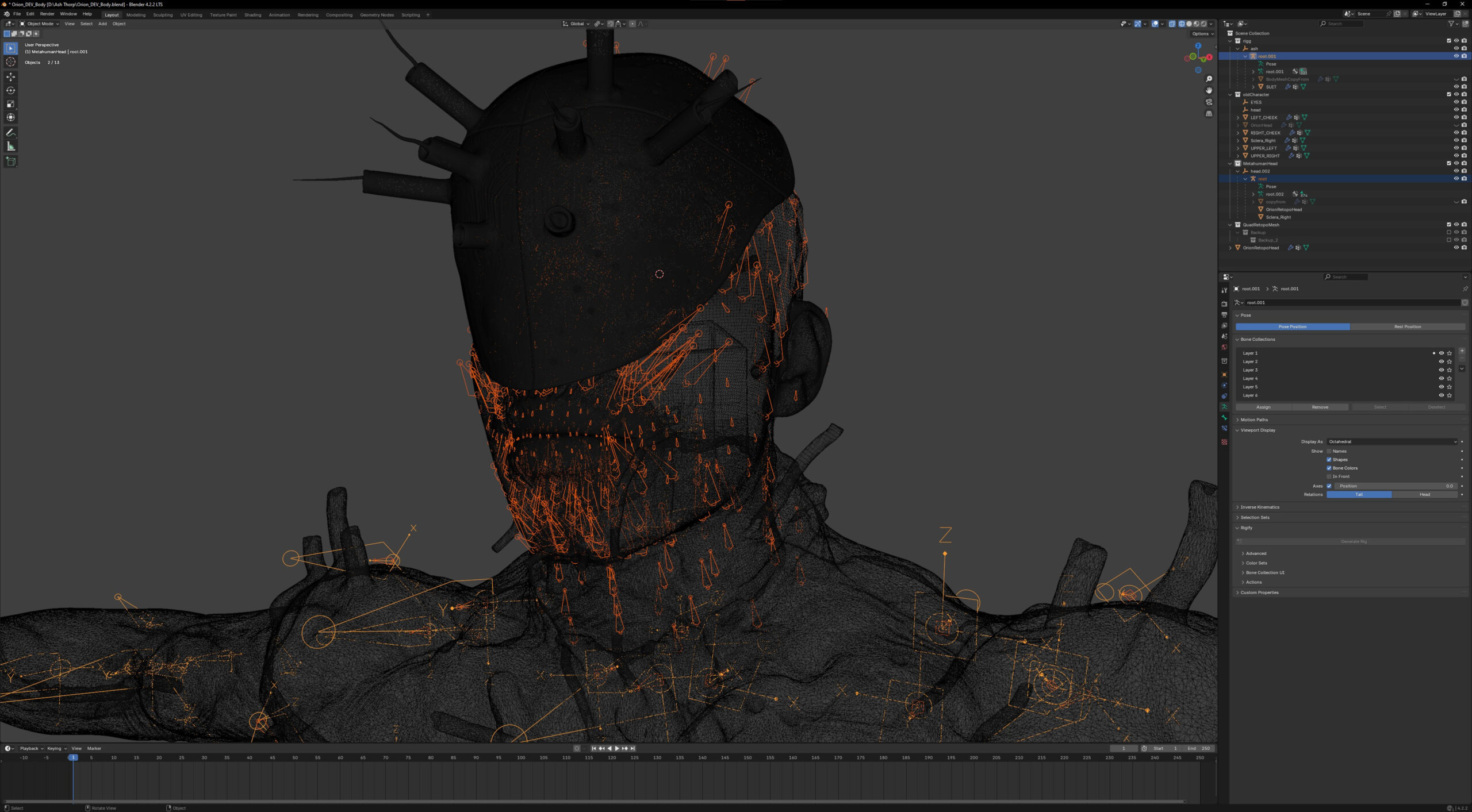Enable rendered viewport shading
The height and width of the screenshot is (812, 1472).
click(x=1203, y=24)
